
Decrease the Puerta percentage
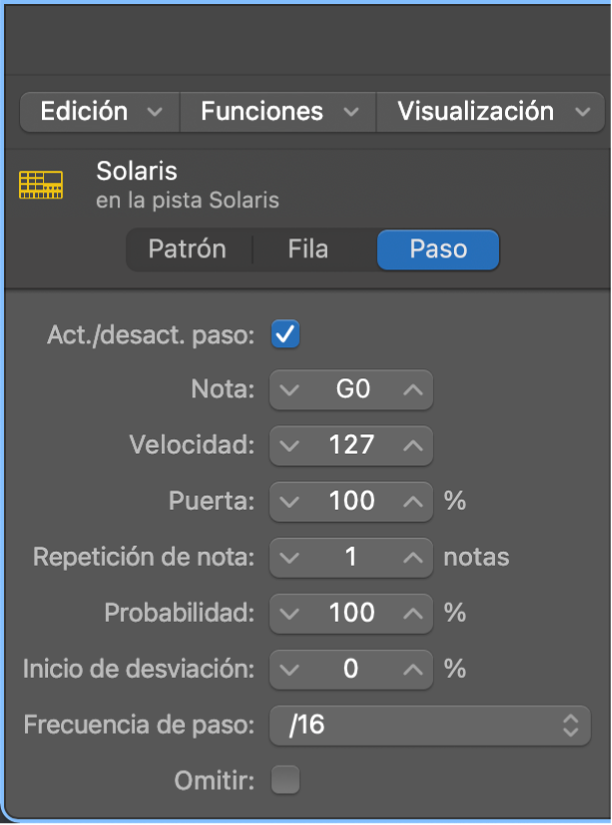[x=289, y=502]
